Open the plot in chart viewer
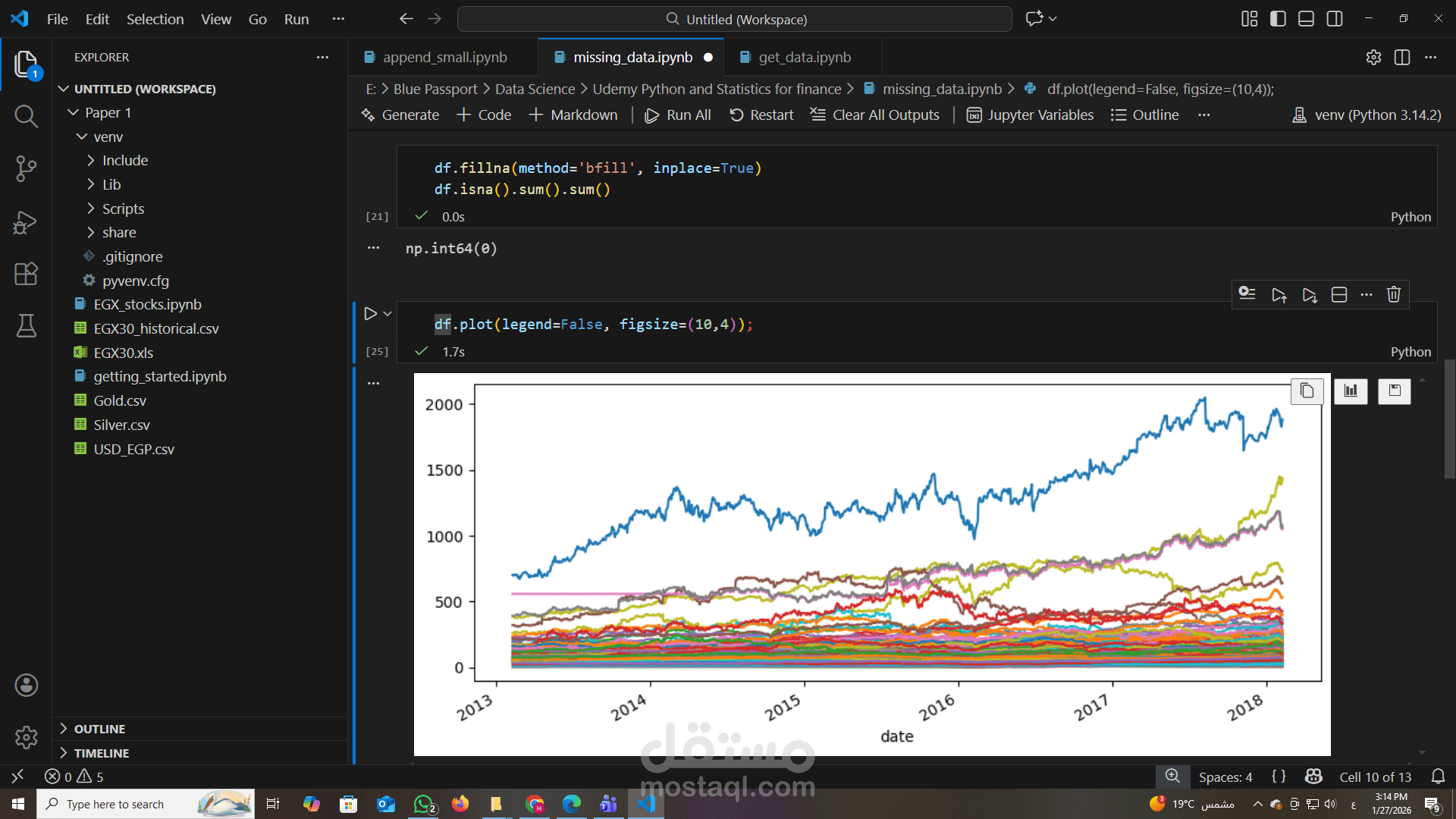 (x=1351, y=391)
